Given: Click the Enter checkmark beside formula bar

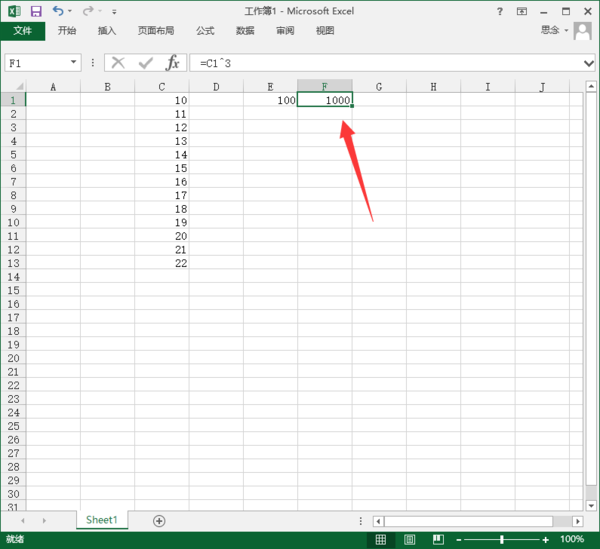Looking at the screenshot, I should 146,63.
